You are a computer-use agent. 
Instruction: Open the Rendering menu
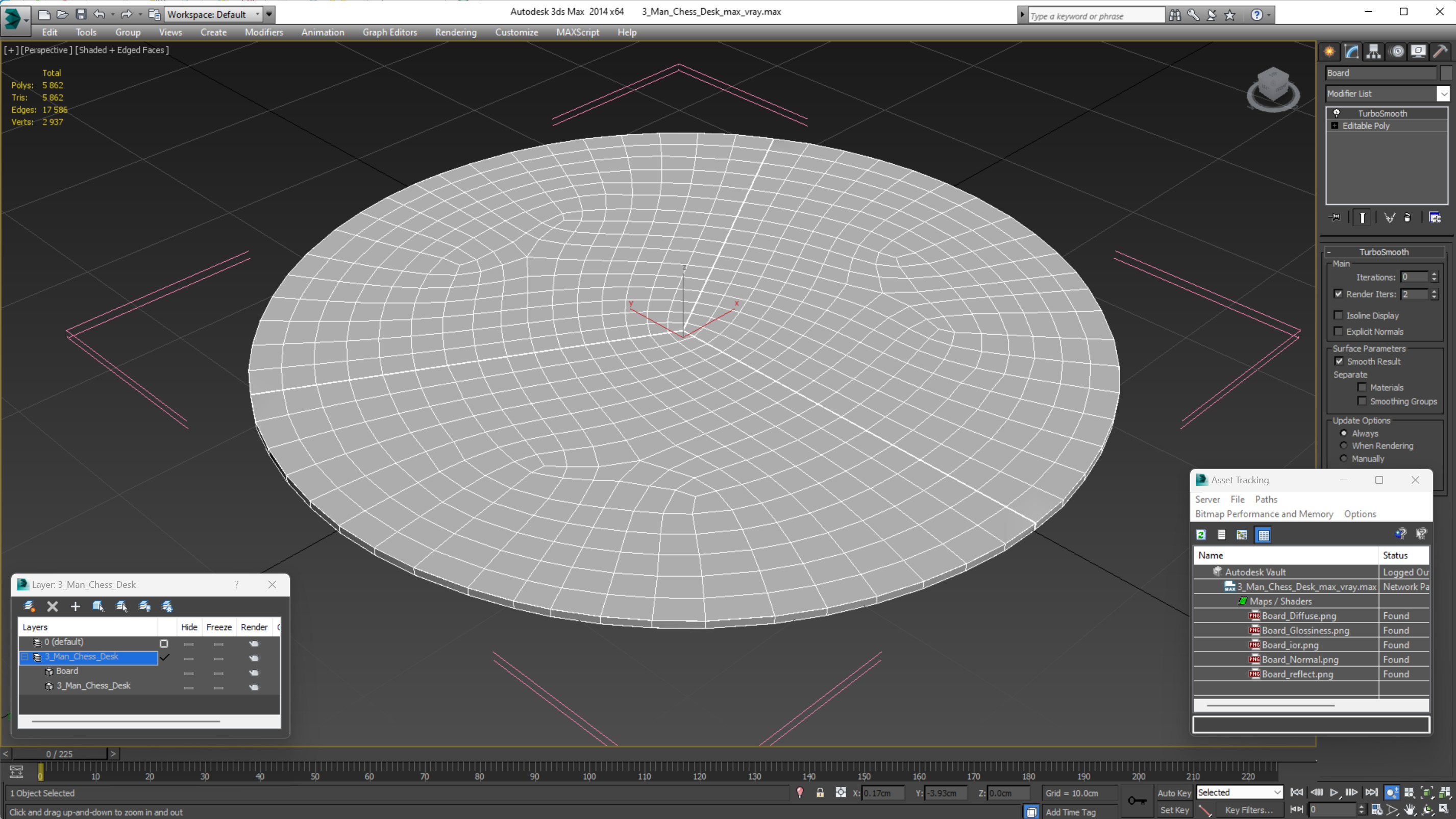(456, 32)
